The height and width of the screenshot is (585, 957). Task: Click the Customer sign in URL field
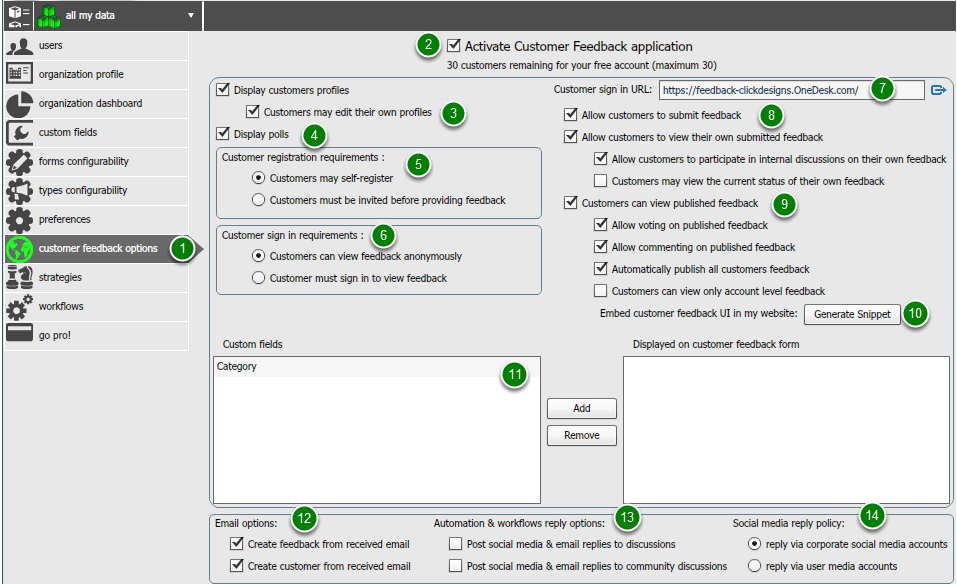click(792, 90)
